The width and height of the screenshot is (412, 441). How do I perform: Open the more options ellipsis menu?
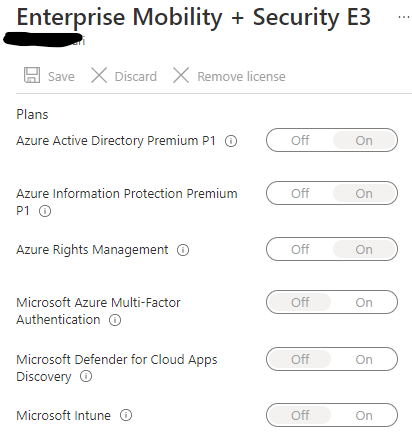click(404, 17)
